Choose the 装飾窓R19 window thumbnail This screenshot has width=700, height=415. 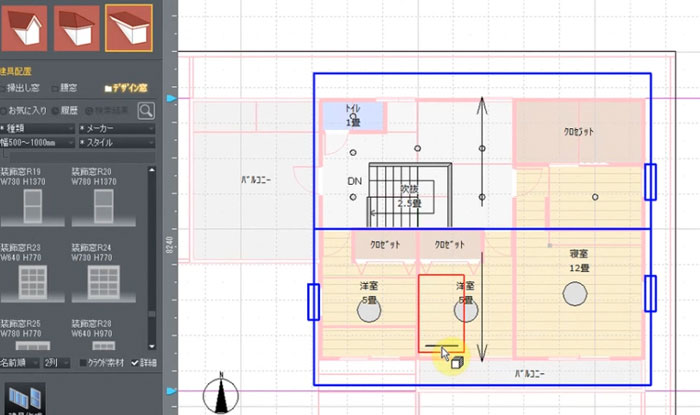33,210
